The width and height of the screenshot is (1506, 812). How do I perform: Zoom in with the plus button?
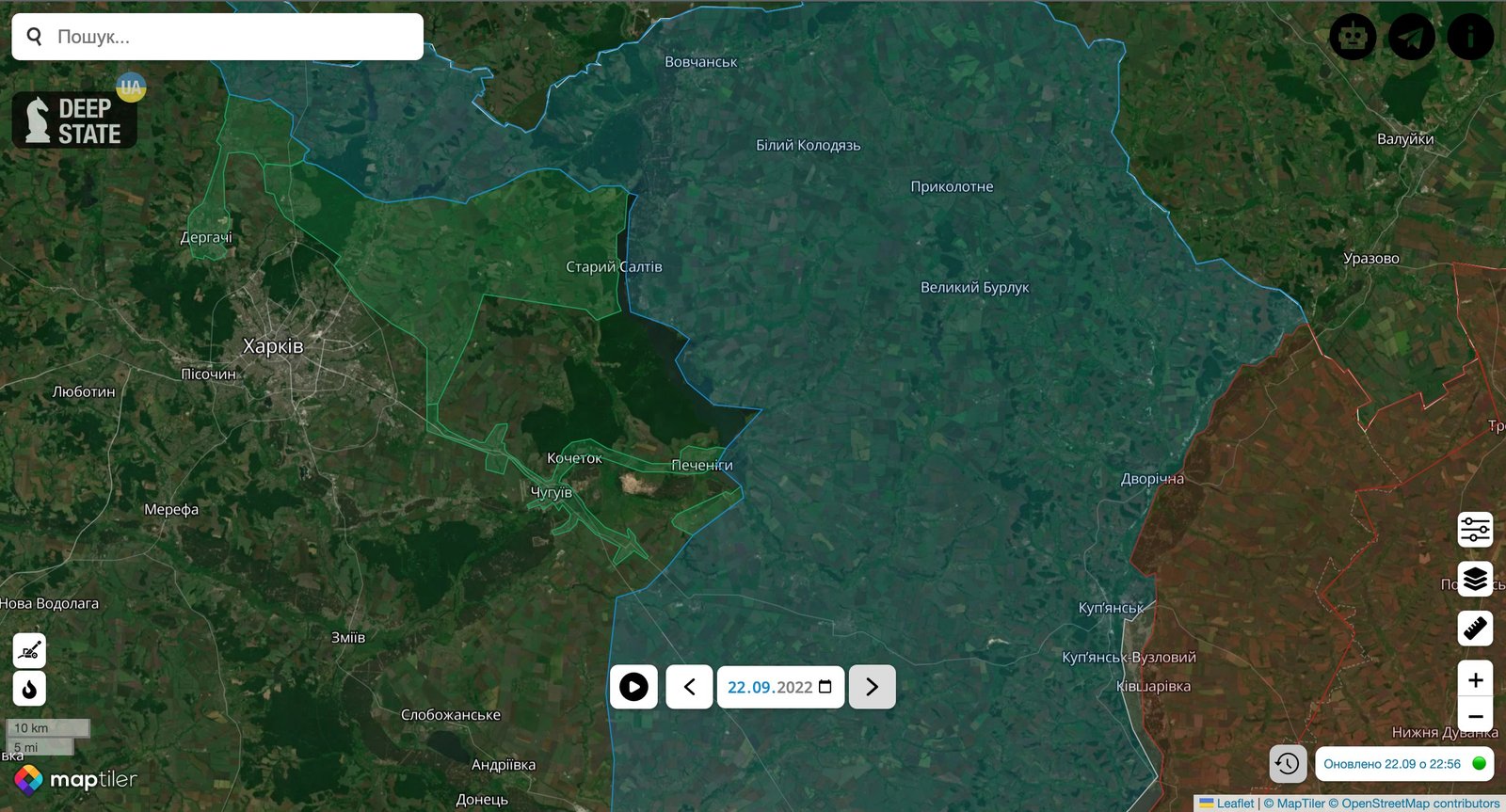pos(1475,679)
